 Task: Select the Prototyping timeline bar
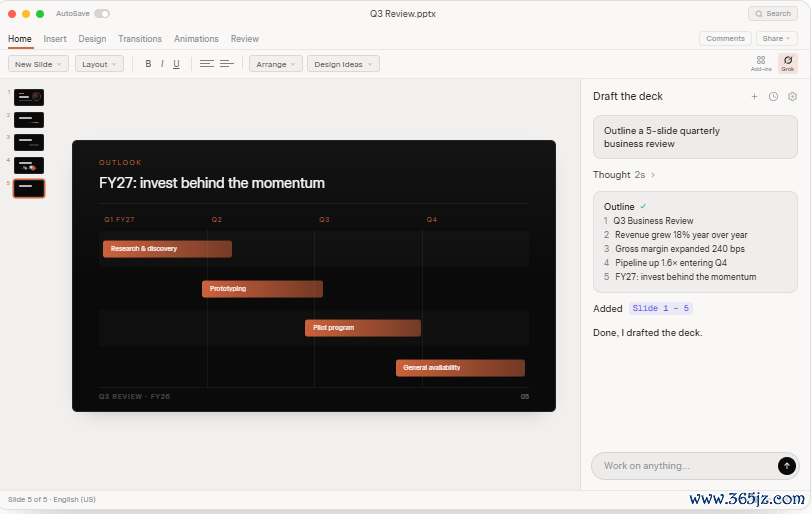[x=263, y=289]
